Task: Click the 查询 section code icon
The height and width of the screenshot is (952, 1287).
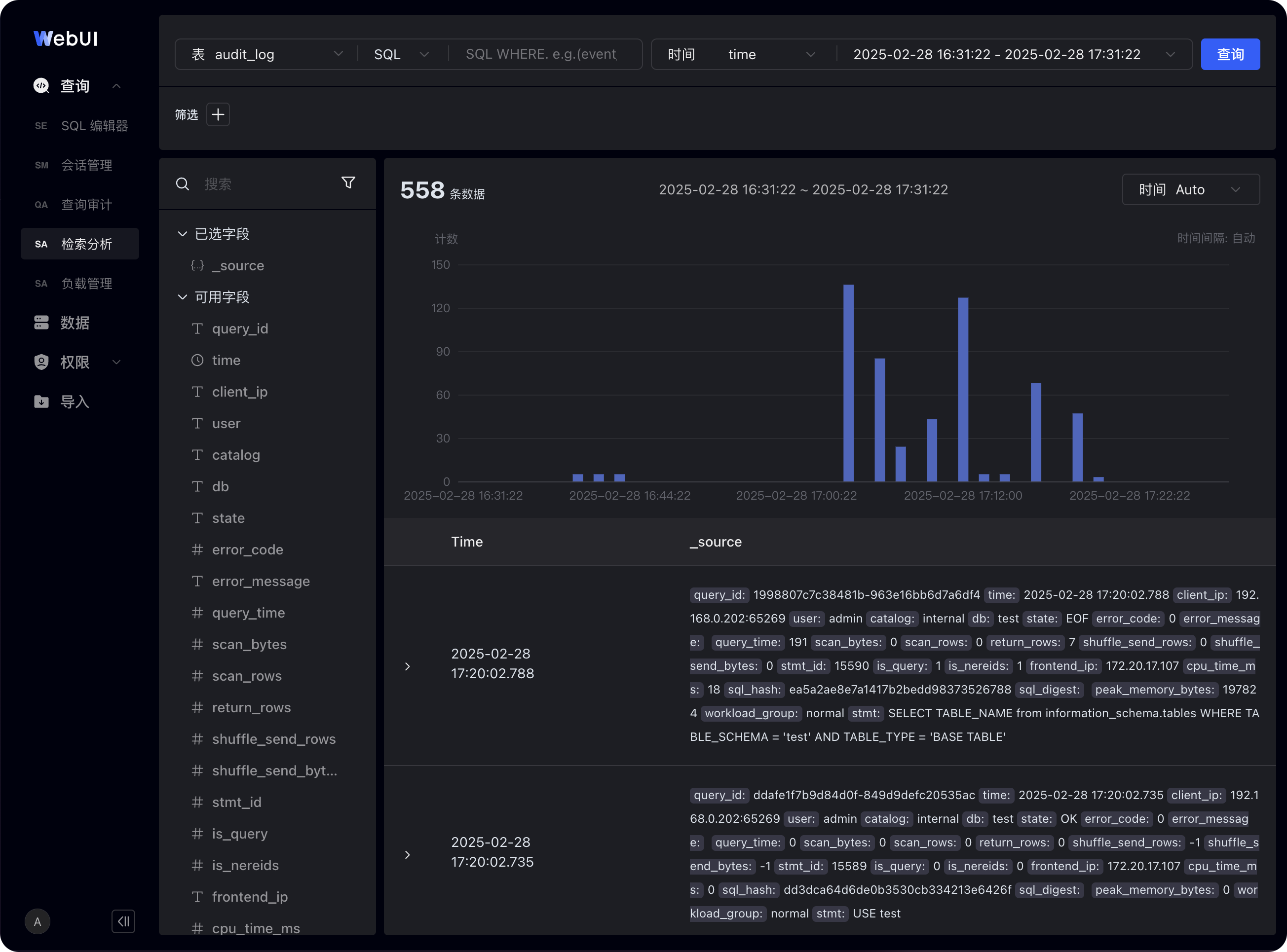Action: [x=41, y=86]
